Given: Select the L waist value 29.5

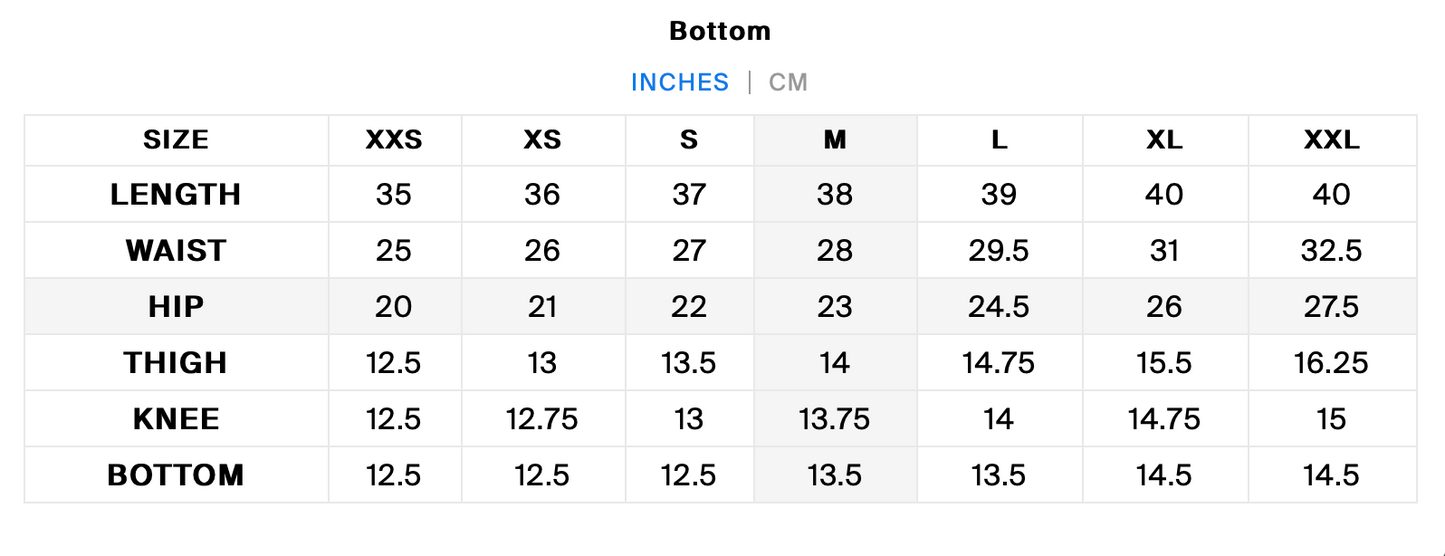Looking at the screenshot, I should click(999, 250).
